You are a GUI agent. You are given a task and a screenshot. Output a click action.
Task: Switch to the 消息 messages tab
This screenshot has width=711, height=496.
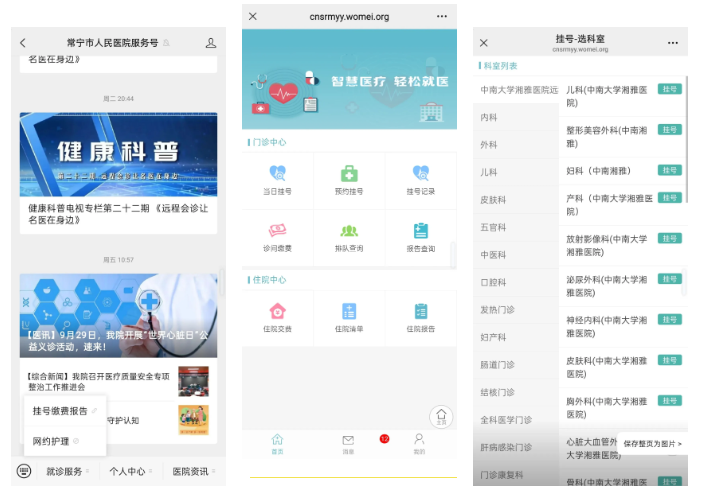[x=348, y=443]
